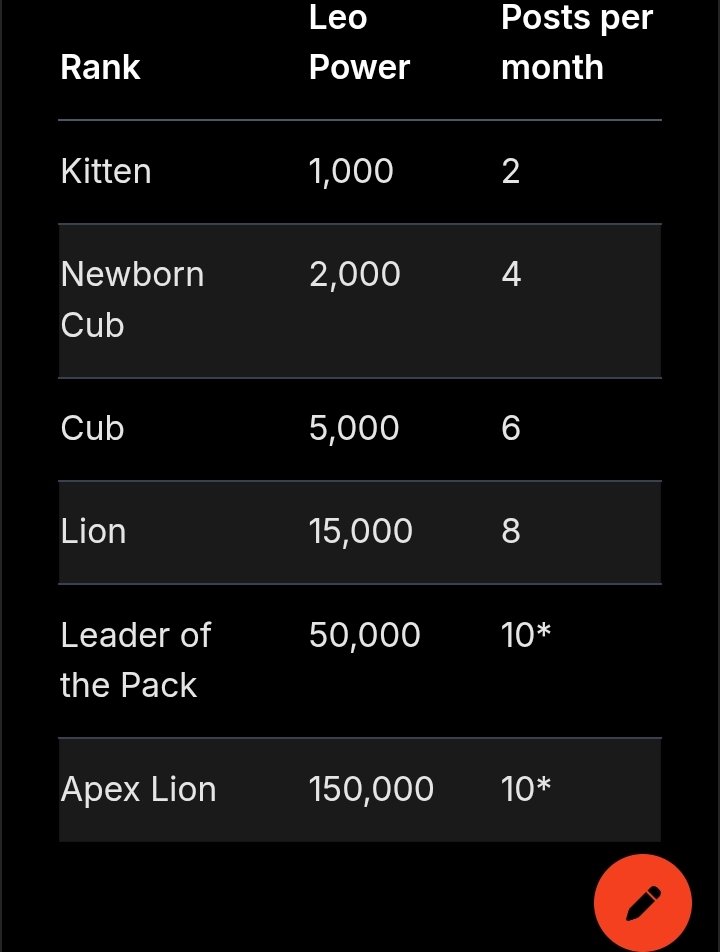Select the Rank column header

[100, 67]
